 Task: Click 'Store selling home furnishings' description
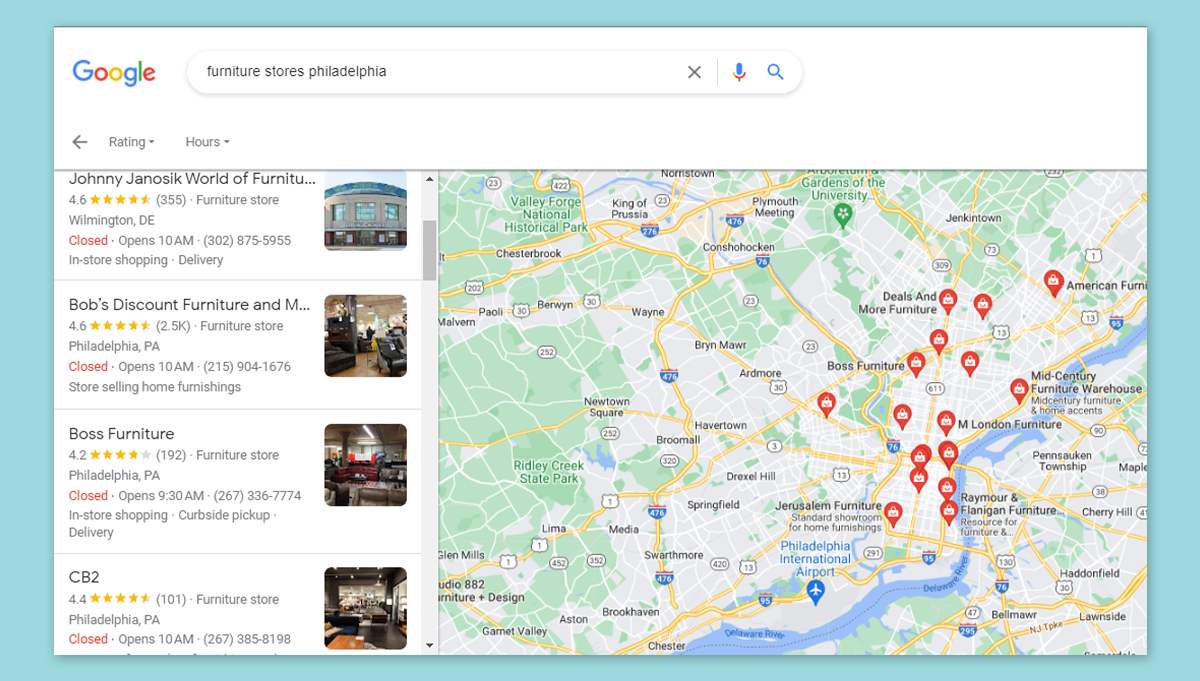[x=155, y=387]
